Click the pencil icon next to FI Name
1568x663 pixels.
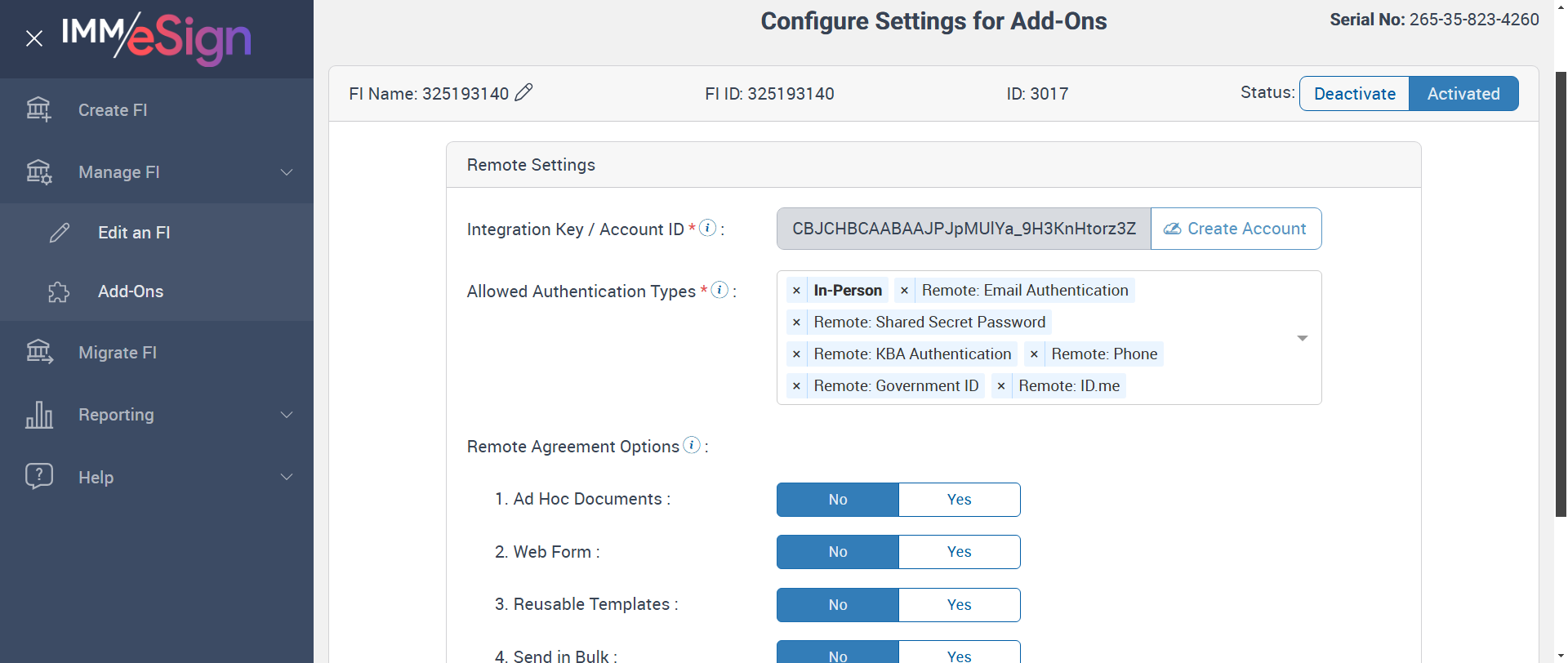pyautogui.click(x=523, y=93)
